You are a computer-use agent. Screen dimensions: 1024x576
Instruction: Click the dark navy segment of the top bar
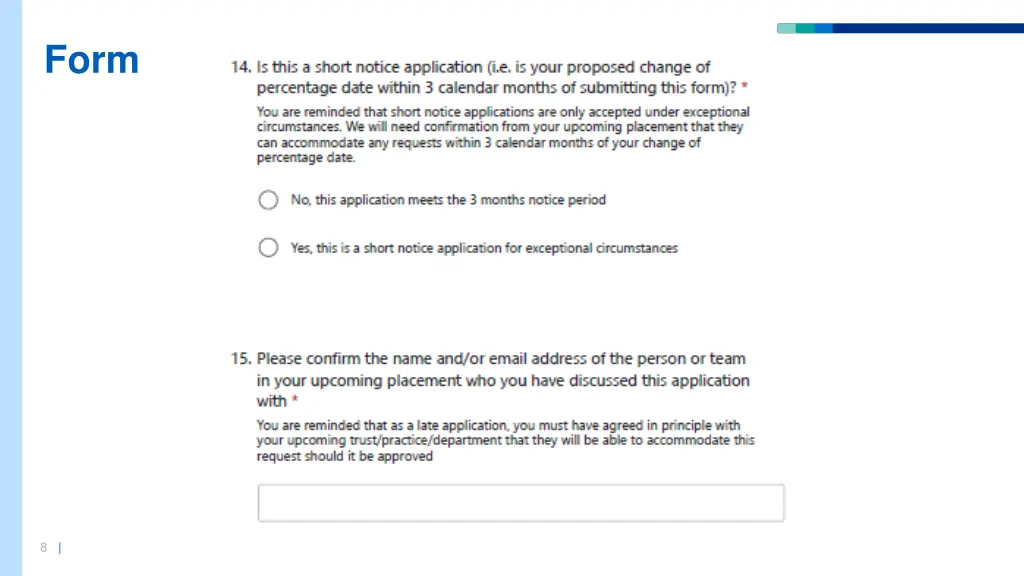tap(929, 28)
